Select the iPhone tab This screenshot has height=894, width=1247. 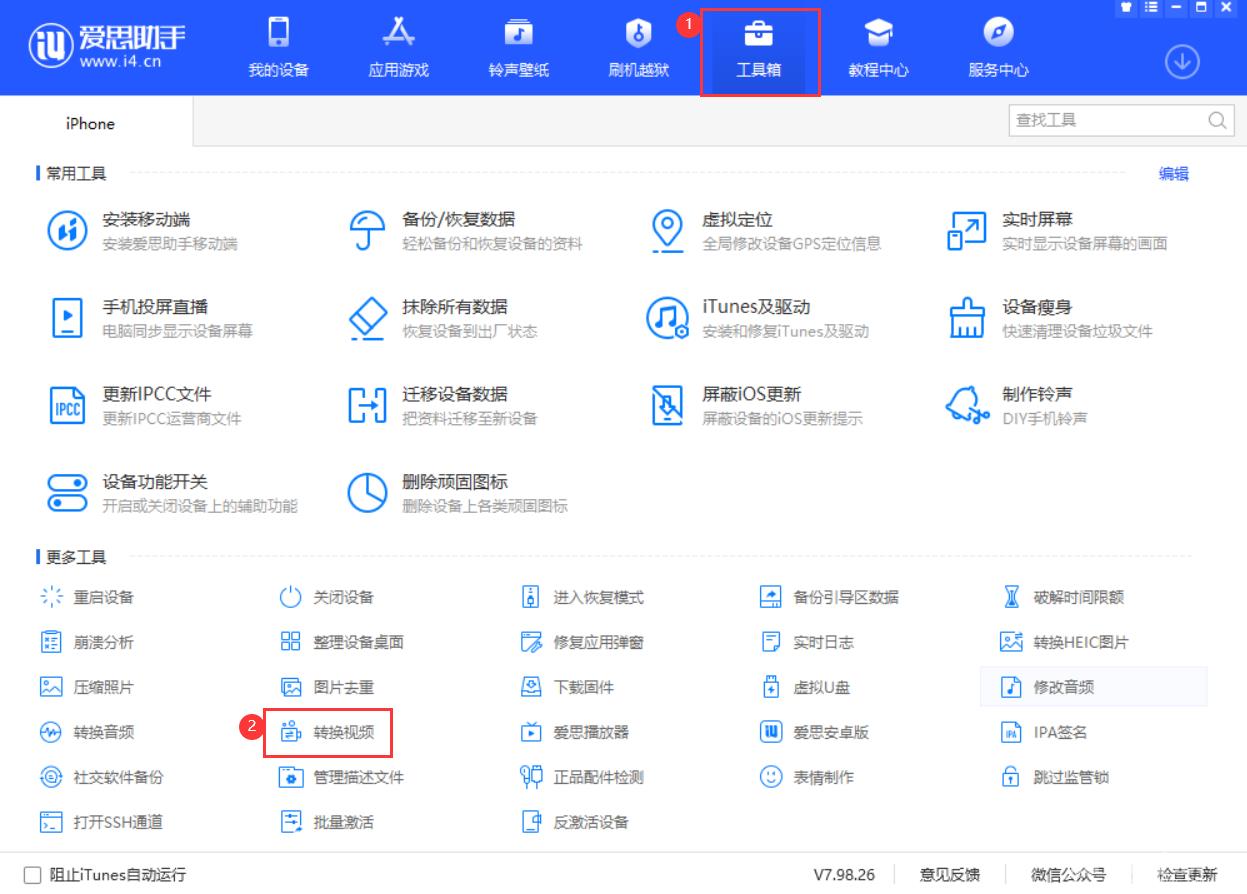tap(89, 124)
